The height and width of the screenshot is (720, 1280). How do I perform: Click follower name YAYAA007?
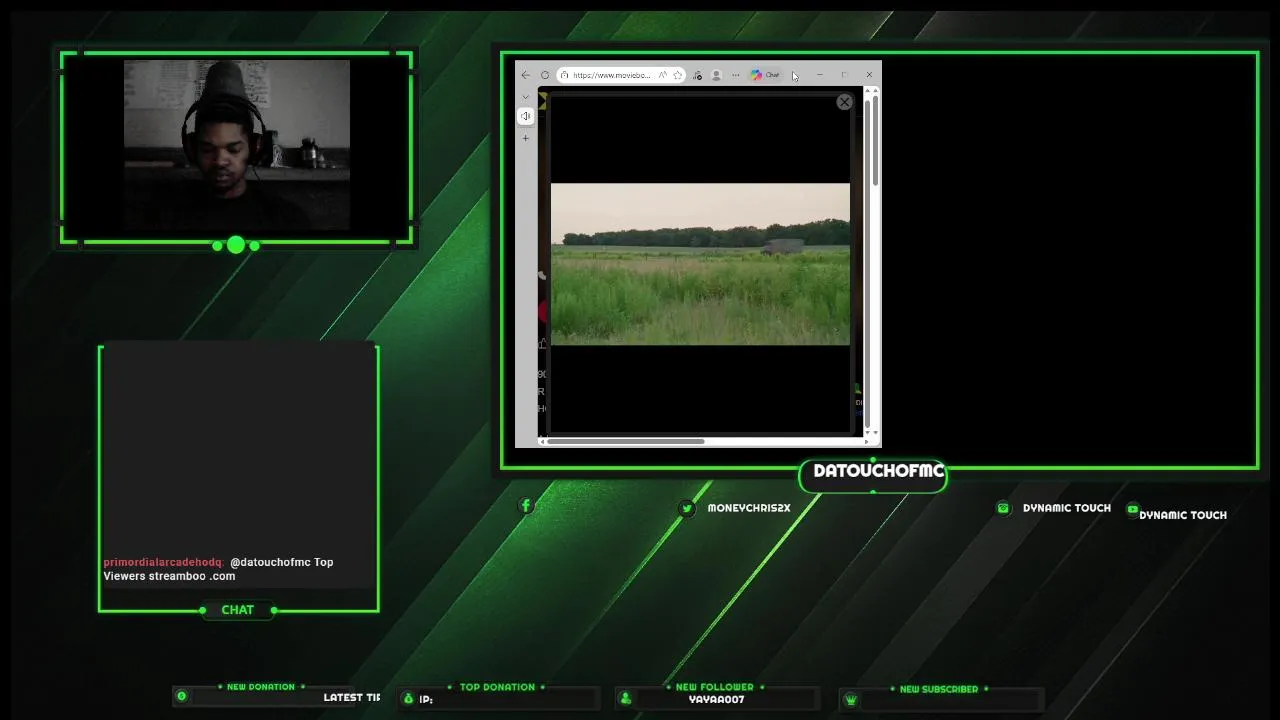[716, 700]
